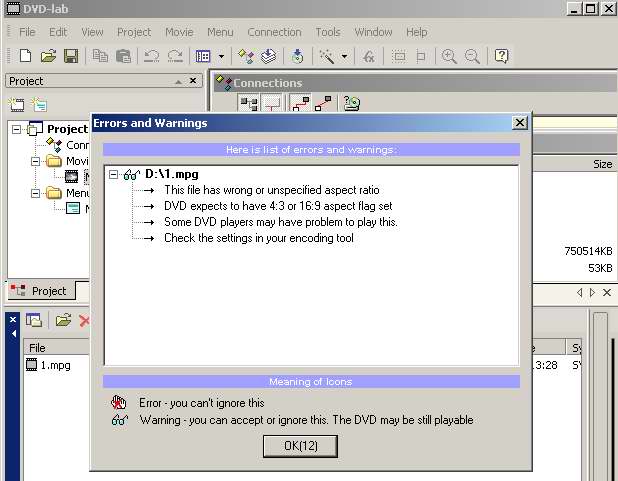The image size is (618, 481).
Task: Click the red line tool in Connections toolbar
Action: tap(272, 104)
